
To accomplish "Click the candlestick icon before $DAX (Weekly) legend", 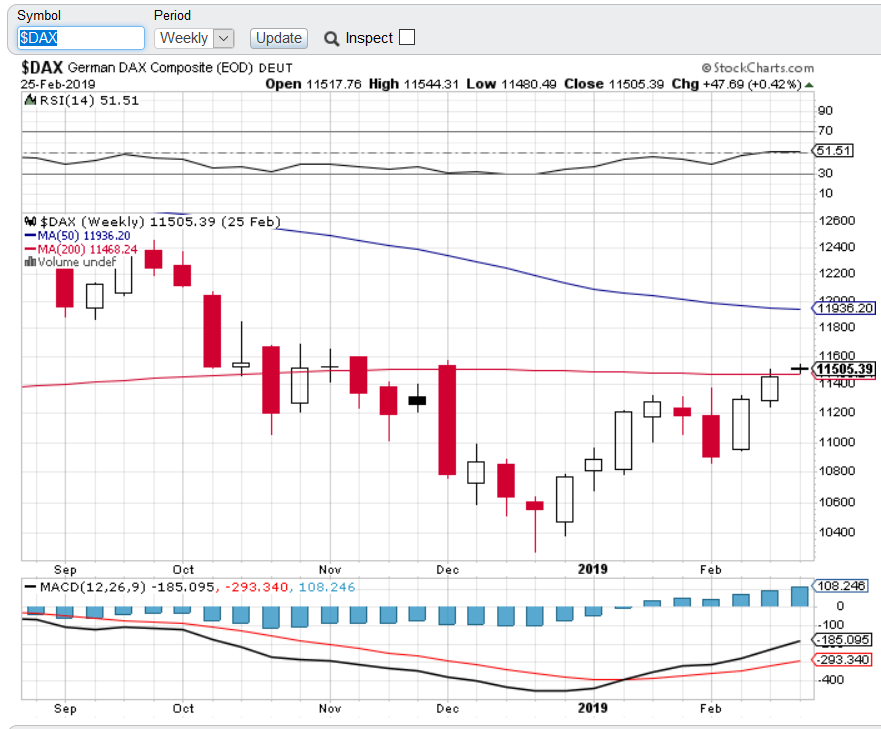I will (x=30, y=221).
